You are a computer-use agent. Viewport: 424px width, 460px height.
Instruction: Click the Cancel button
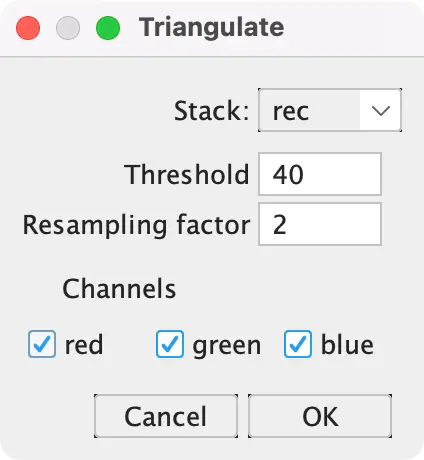pos(166,416)
